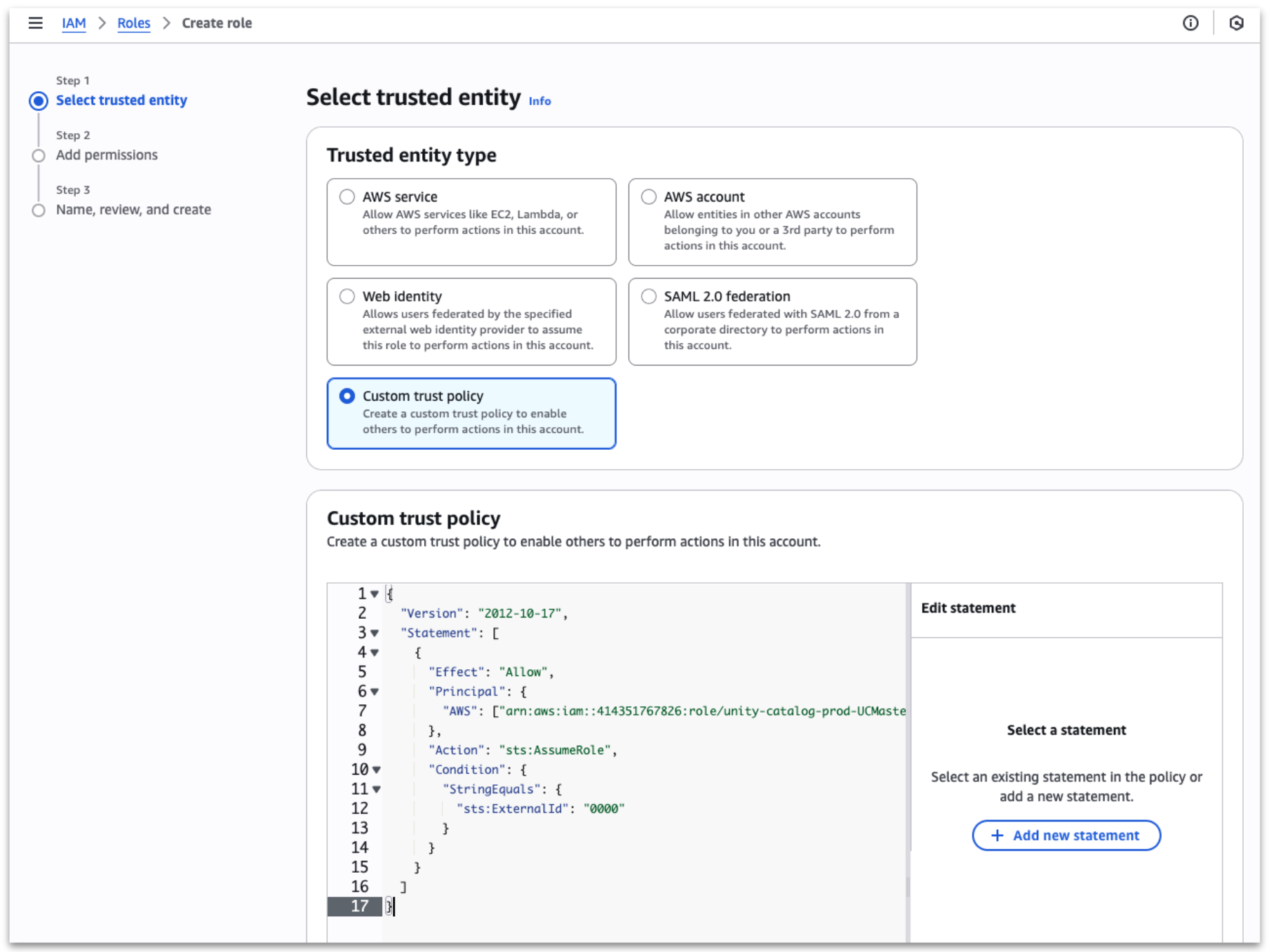Collapse the Principal block on line 6
The image size is (1272, 952).
(374, 691)
